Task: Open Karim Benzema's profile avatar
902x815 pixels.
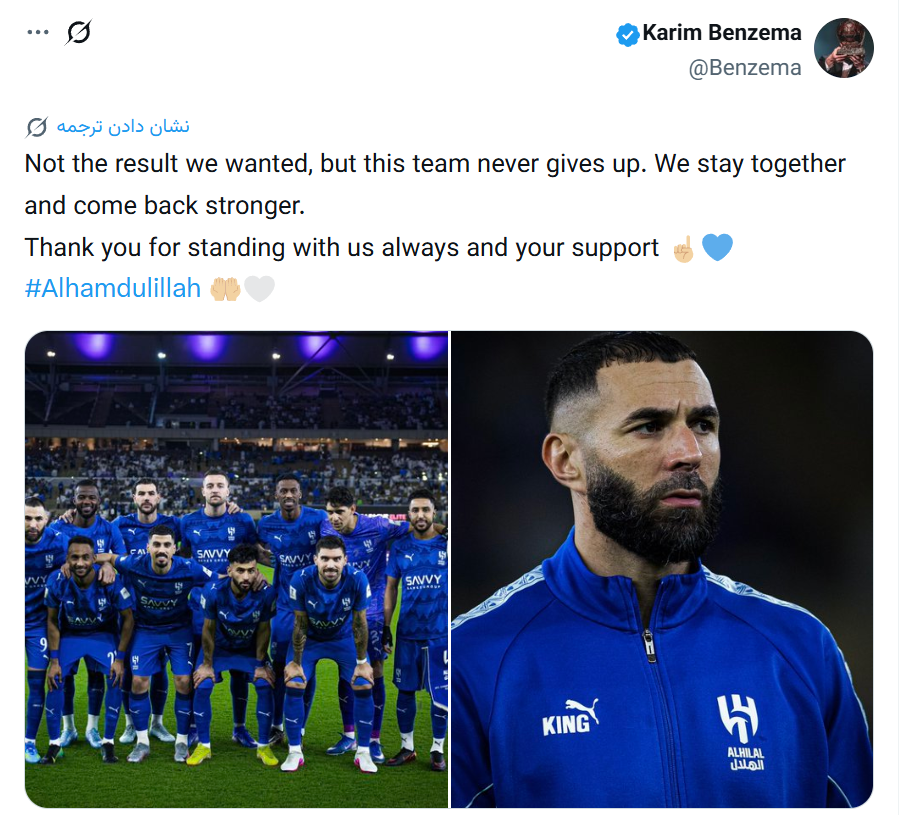Action: (x=843, y=48)
